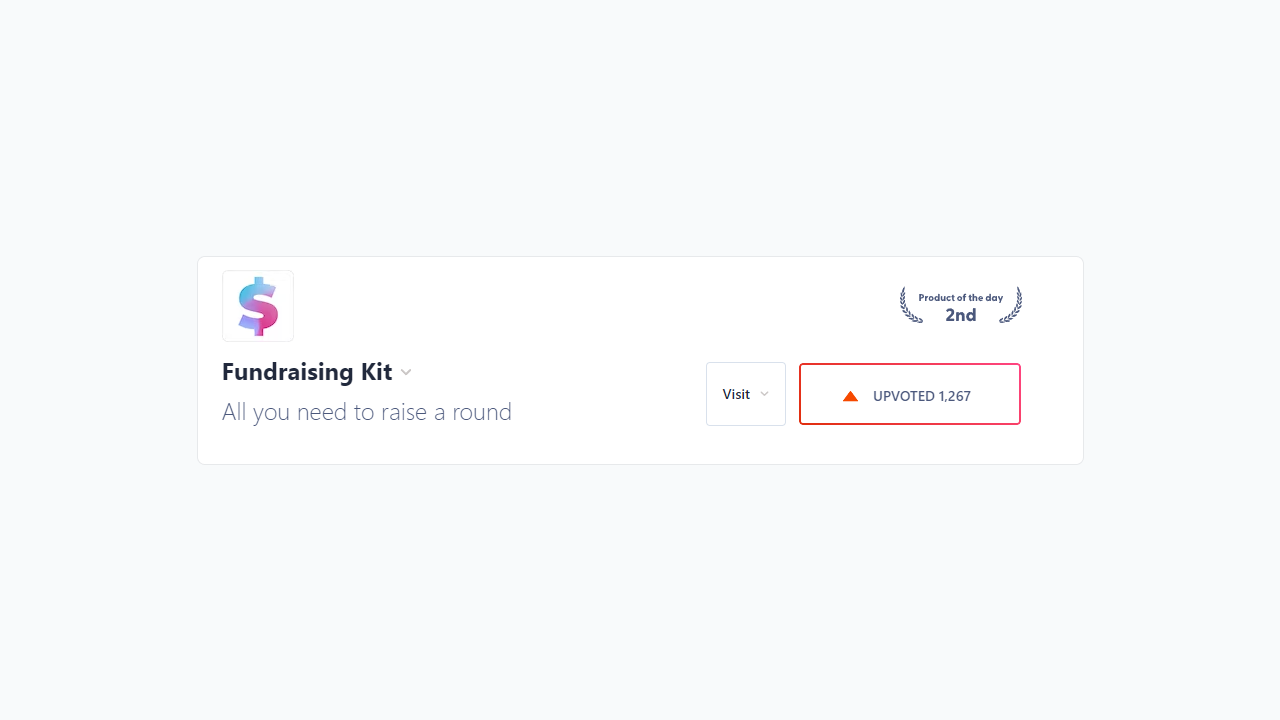Click the orange upvote triangle icon
The width and height of the screenshot is (1280, 720).
pyautogui.click(x=851, y=396)
